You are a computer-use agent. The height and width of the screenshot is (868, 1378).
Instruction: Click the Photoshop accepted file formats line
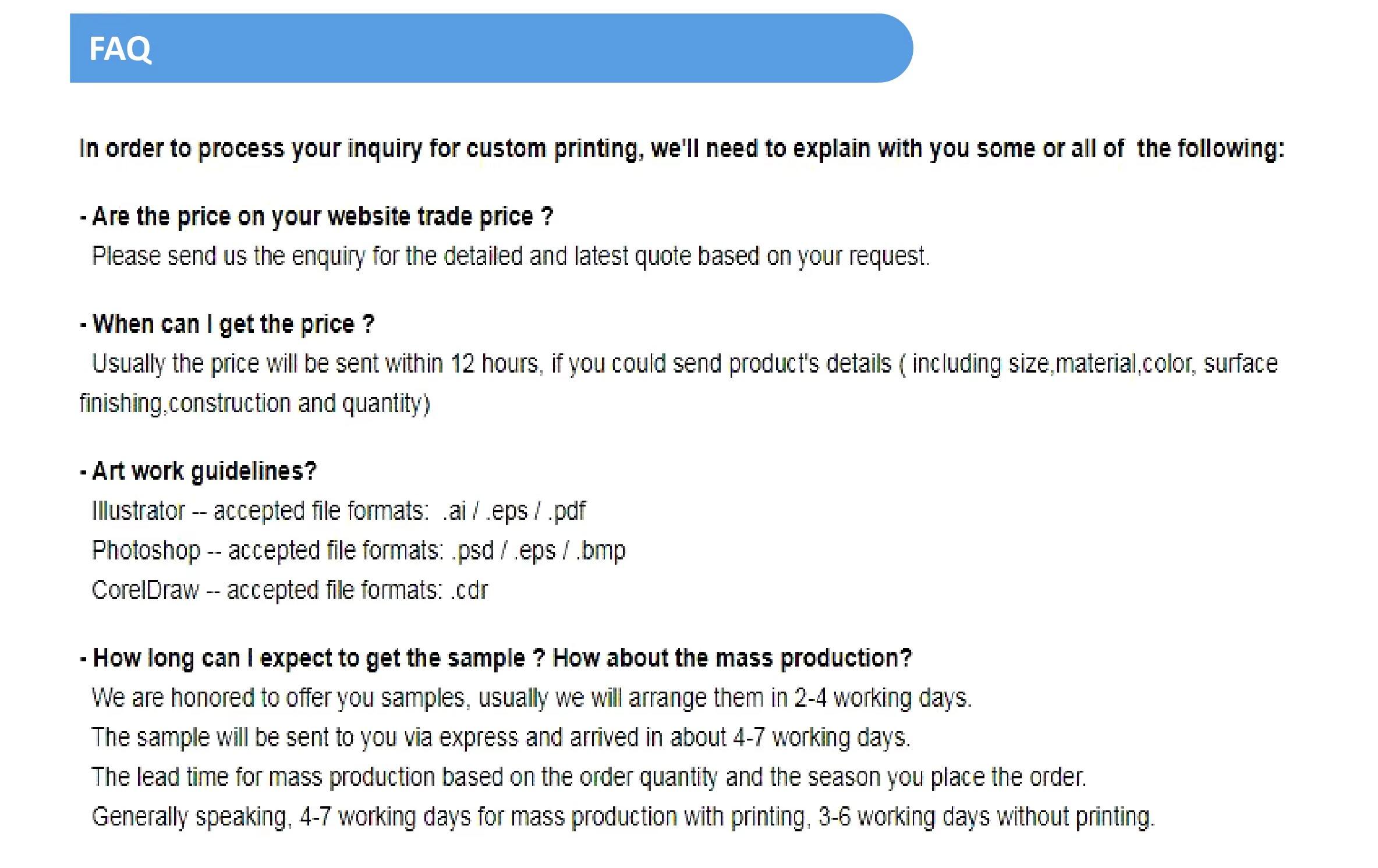pos(359,550)
